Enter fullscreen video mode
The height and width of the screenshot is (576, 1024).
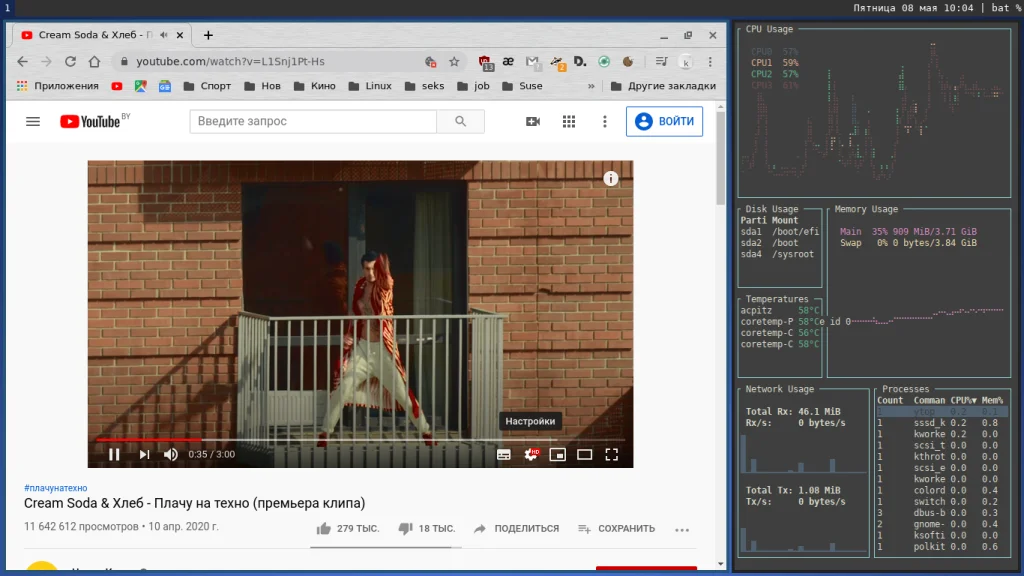tap(612, 454)
